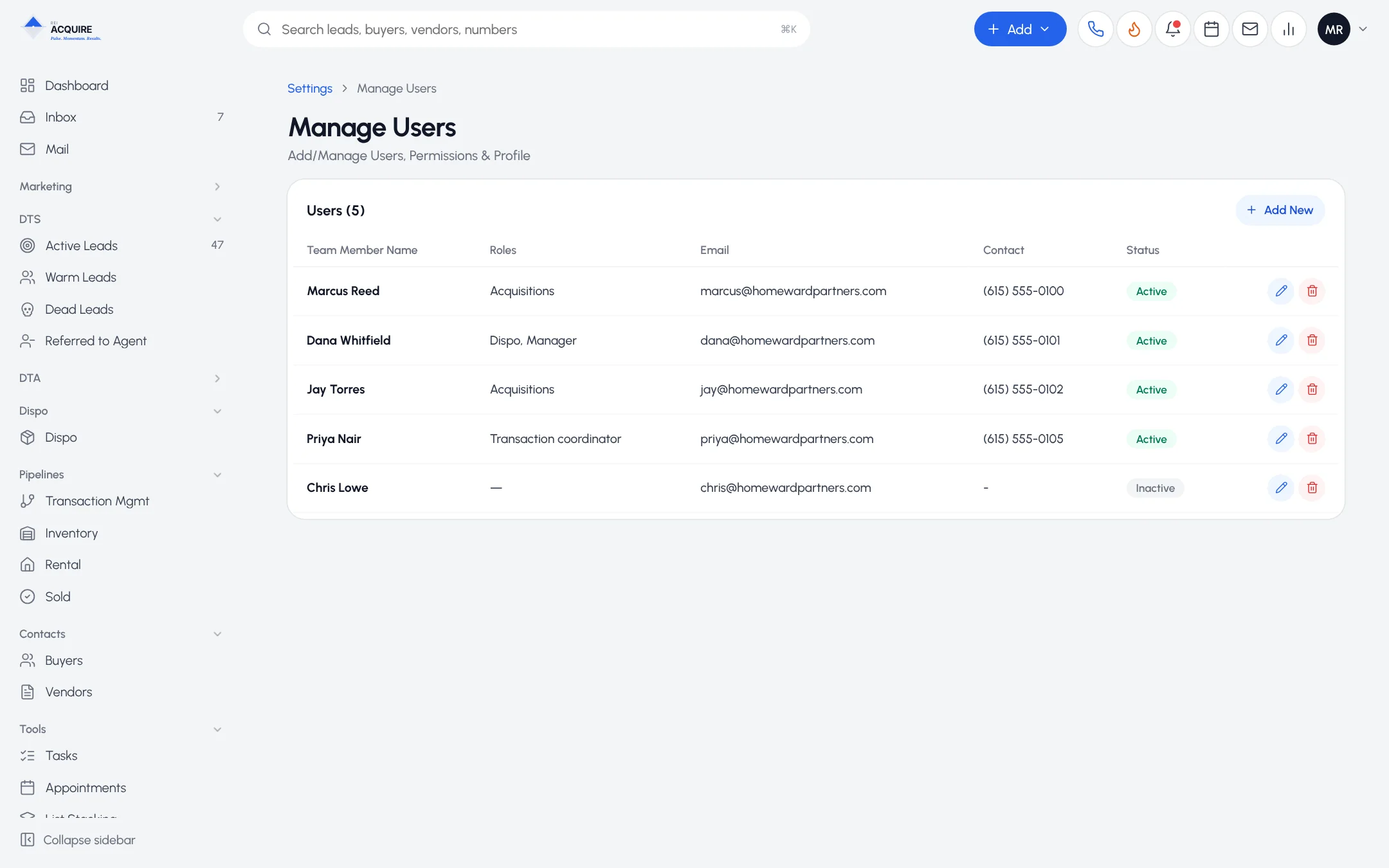The width and height of the screenshot is (1389, 868).
Task: Open Dead Leads in sidebar
Action: (x=120, y=309)
